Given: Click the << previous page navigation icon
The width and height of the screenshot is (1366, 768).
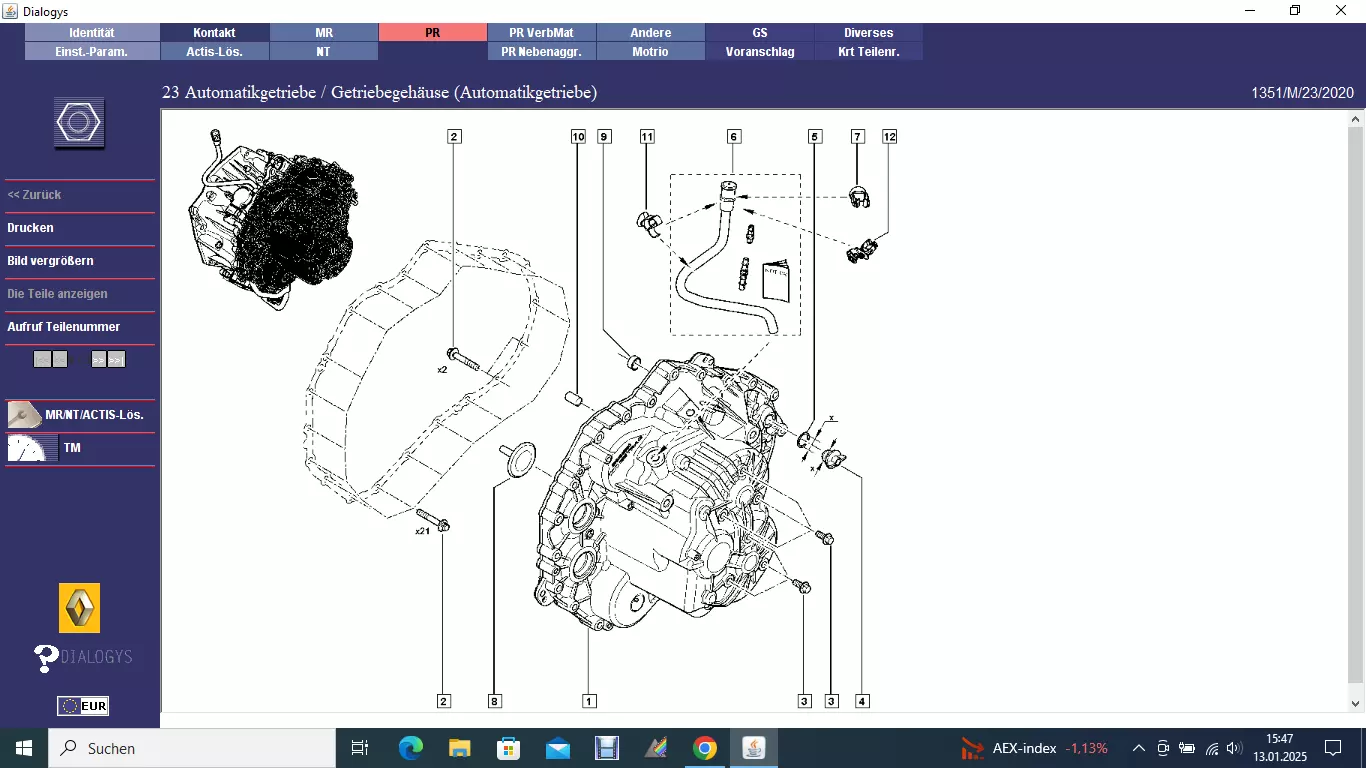Looking at the screenshot, I should click(x=60, y=359).
